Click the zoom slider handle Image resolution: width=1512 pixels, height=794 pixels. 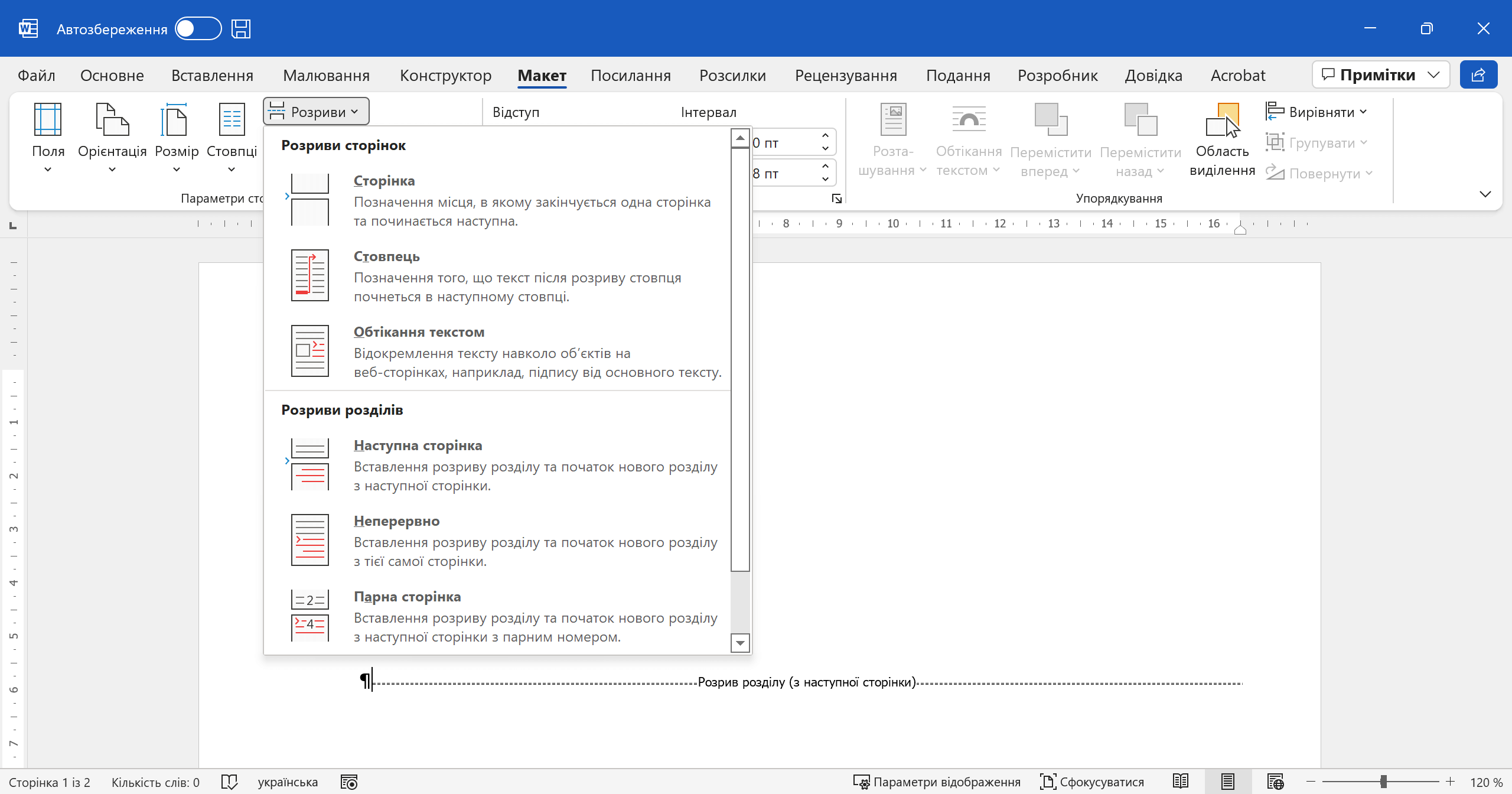point(1383,782)
